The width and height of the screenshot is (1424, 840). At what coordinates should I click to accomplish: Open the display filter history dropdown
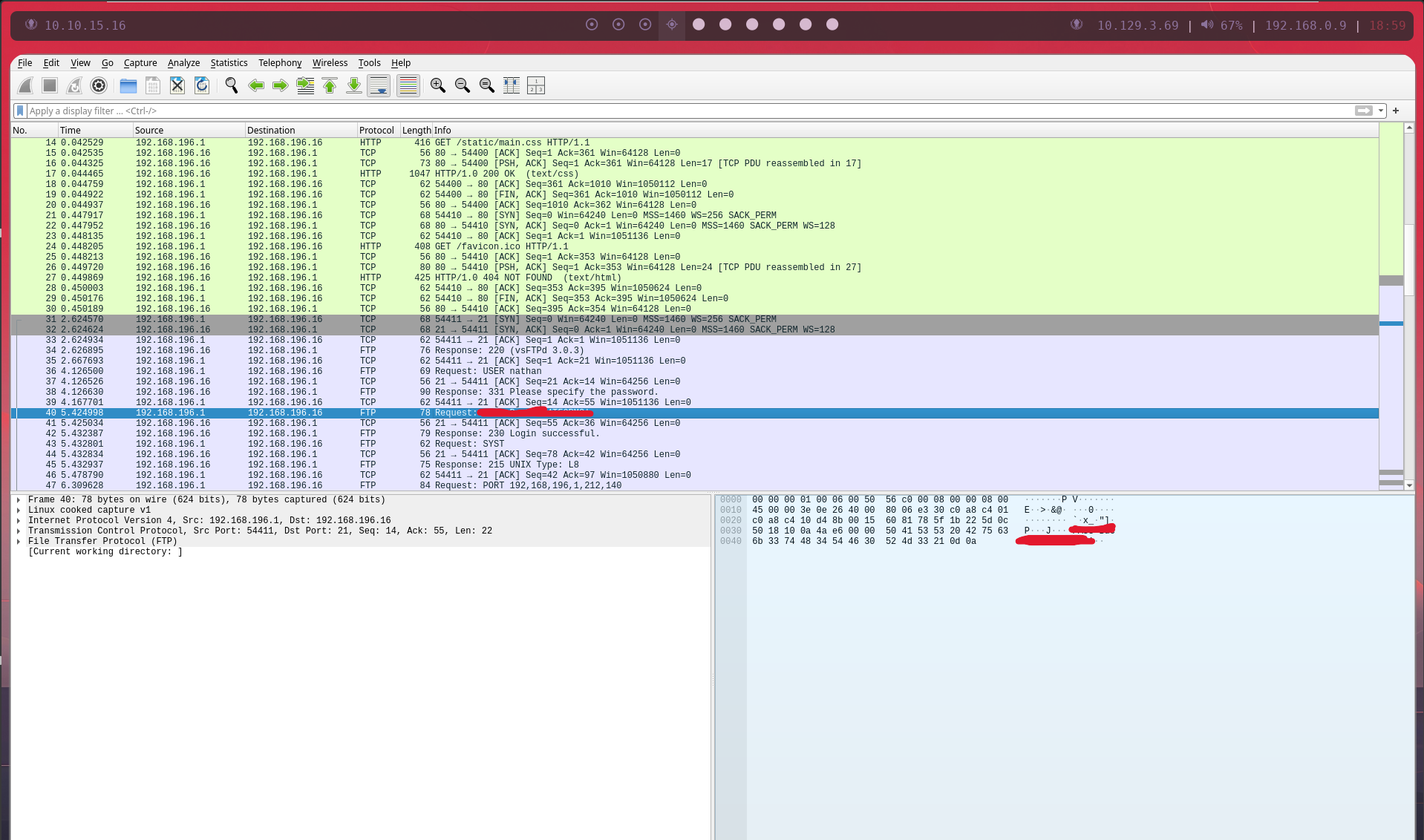[1381, 111]
